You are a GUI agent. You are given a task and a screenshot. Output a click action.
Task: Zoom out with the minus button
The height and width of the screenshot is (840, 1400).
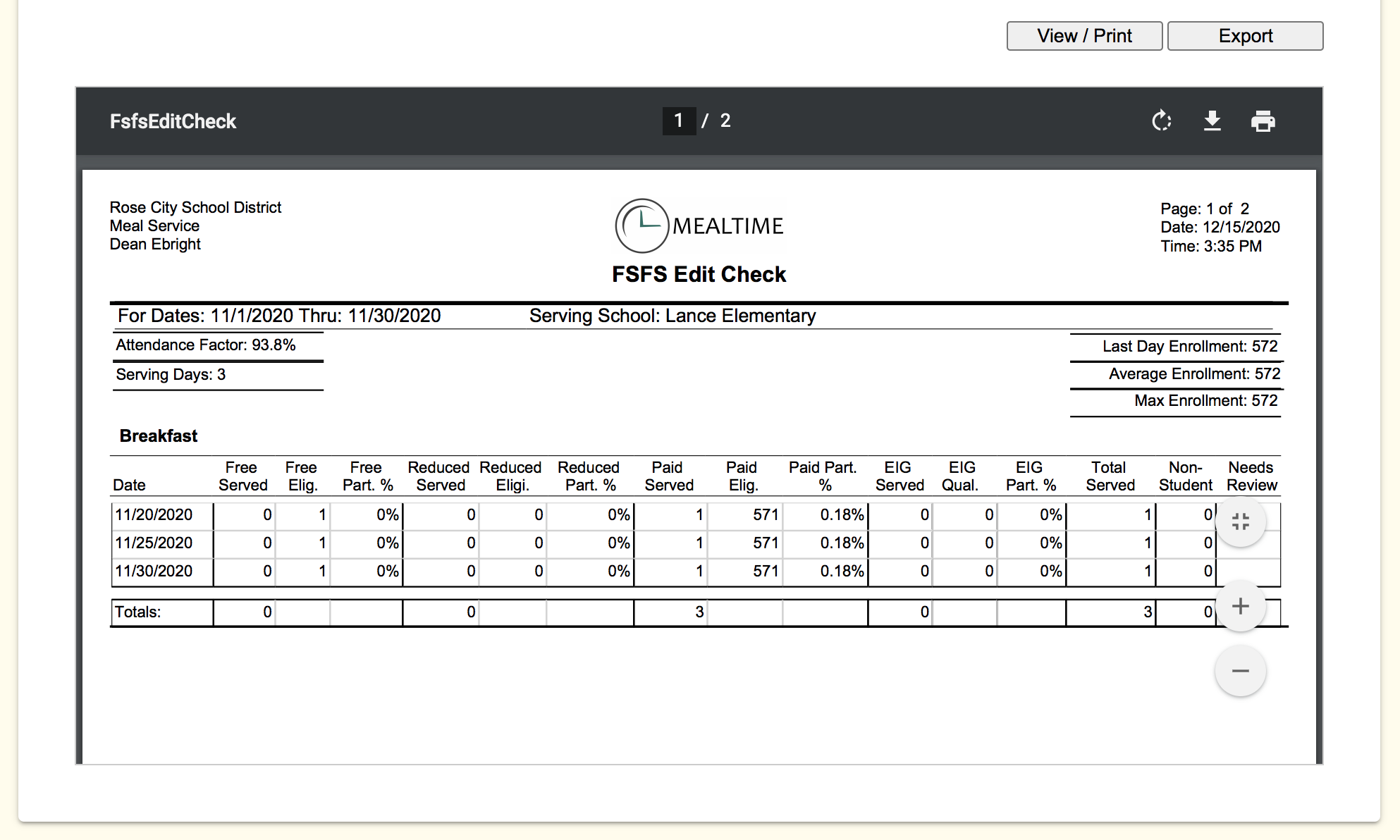click(1240, 671)
